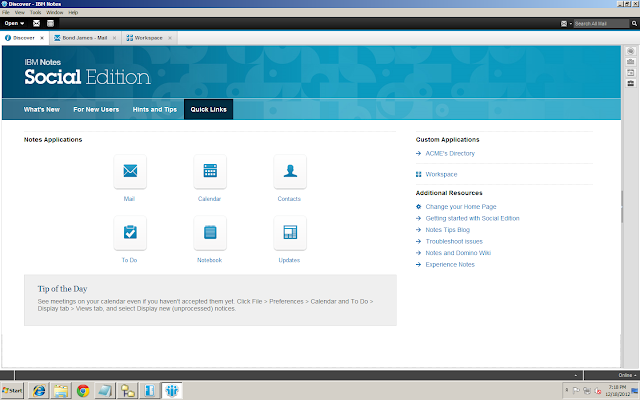Open Notes and Domino Wiki link
The width and height of the screenshot is (640, 400).
click(x=458, y=253)
